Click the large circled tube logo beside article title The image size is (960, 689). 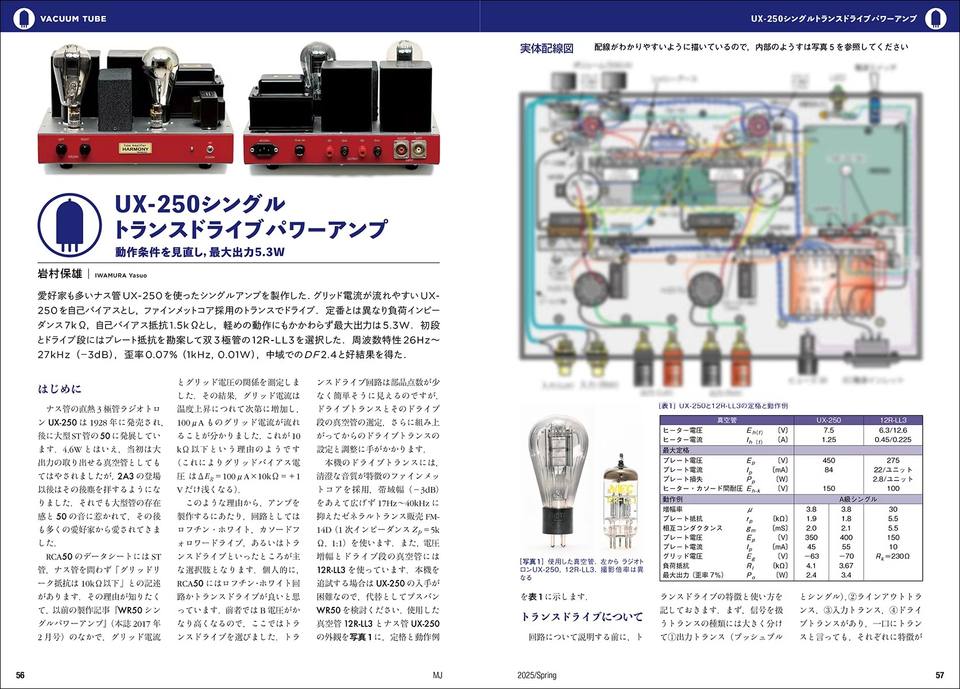(x=70, y=226)
